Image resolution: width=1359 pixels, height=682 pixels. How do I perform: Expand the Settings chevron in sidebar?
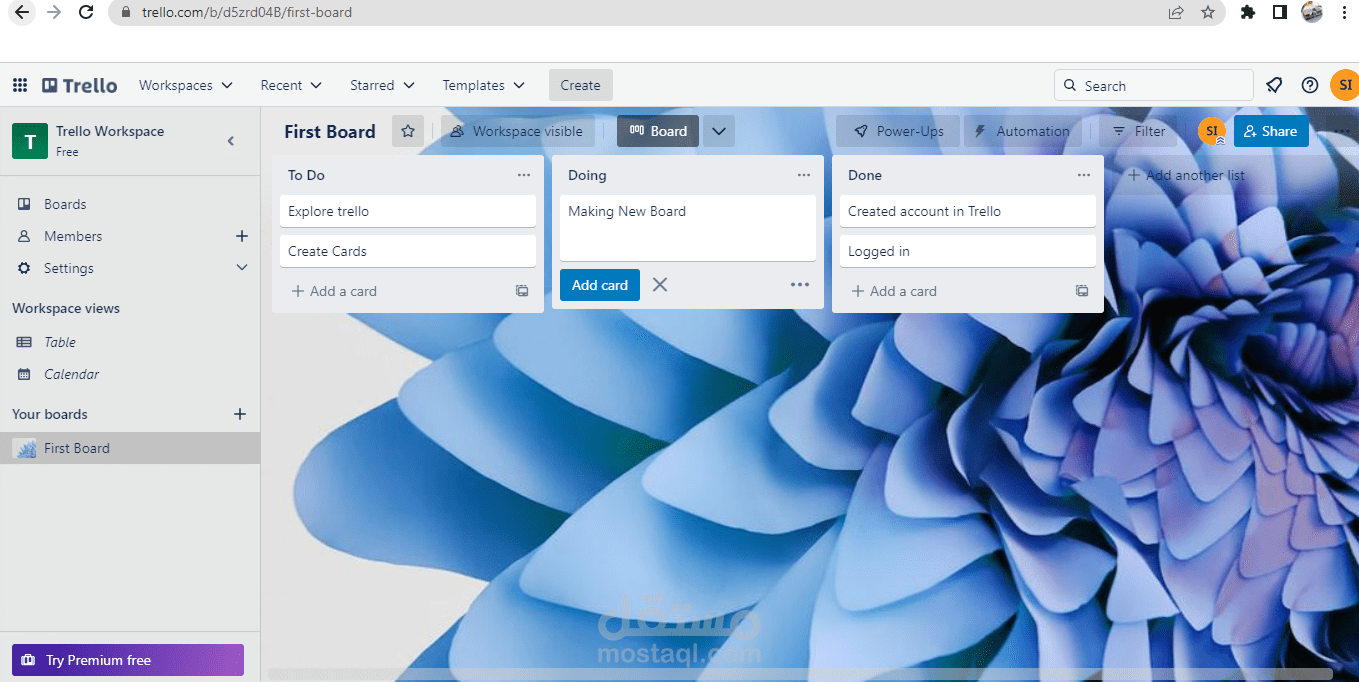click(x=241, y=268)
